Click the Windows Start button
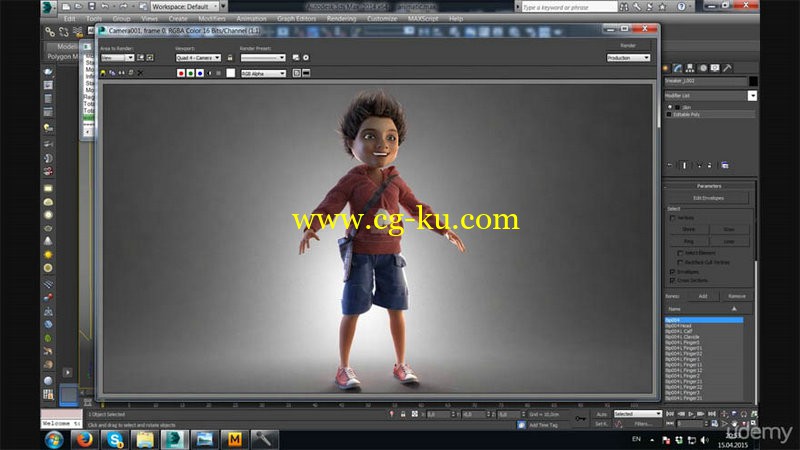 click(54, 439)
